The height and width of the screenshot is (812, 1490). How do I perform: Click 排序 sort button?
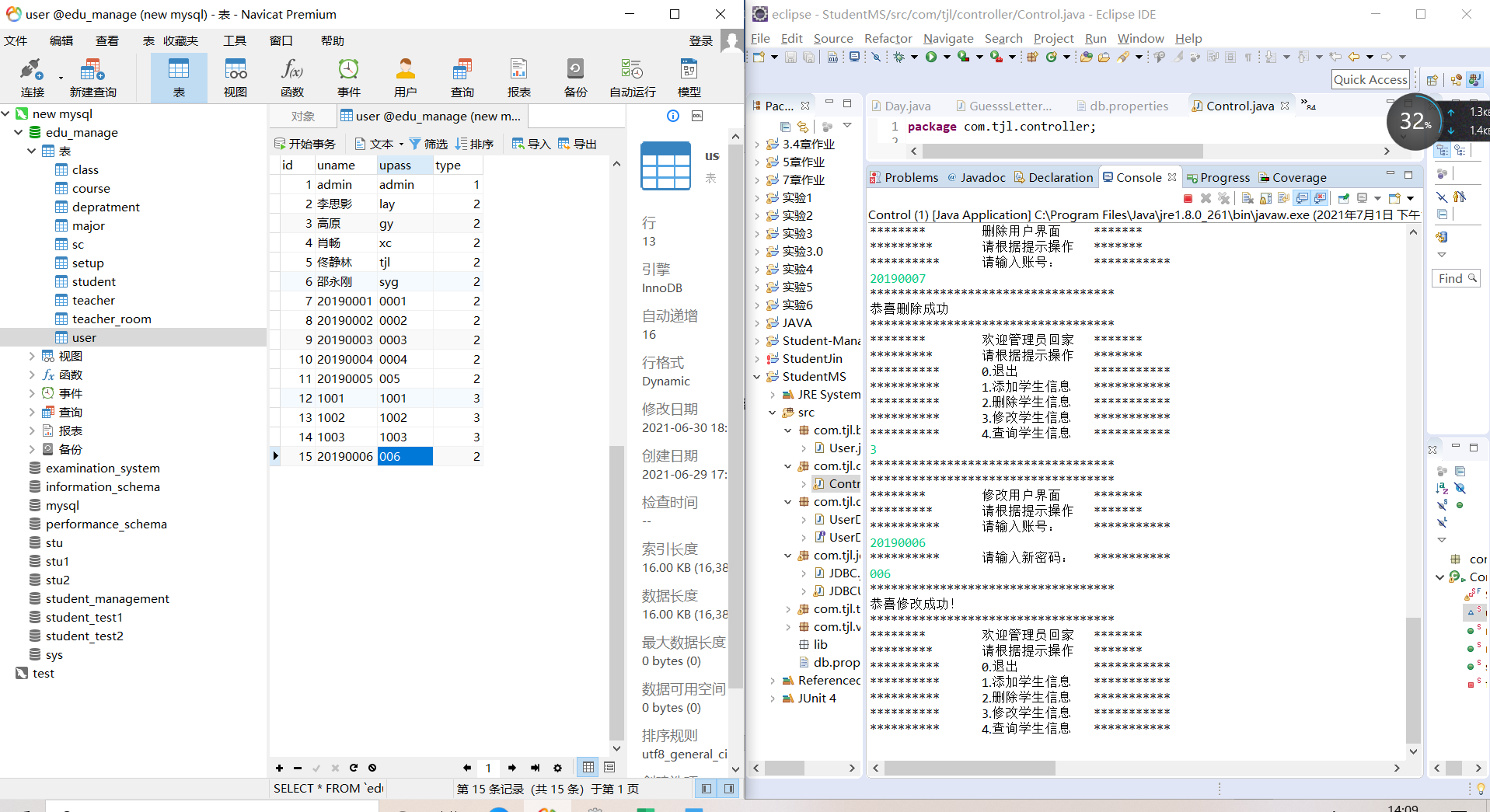coord(474,144)
